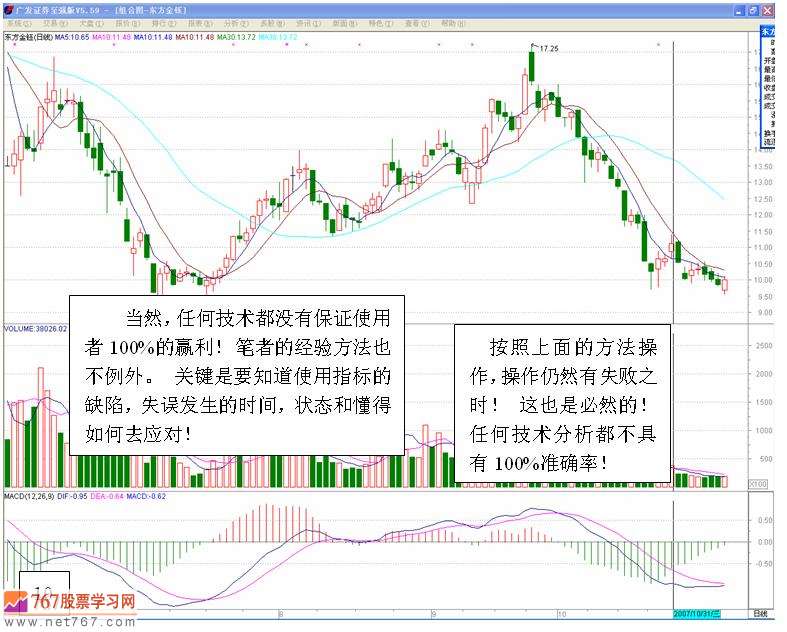
Task: Open the 排行 menu
Action: [164, 24]
